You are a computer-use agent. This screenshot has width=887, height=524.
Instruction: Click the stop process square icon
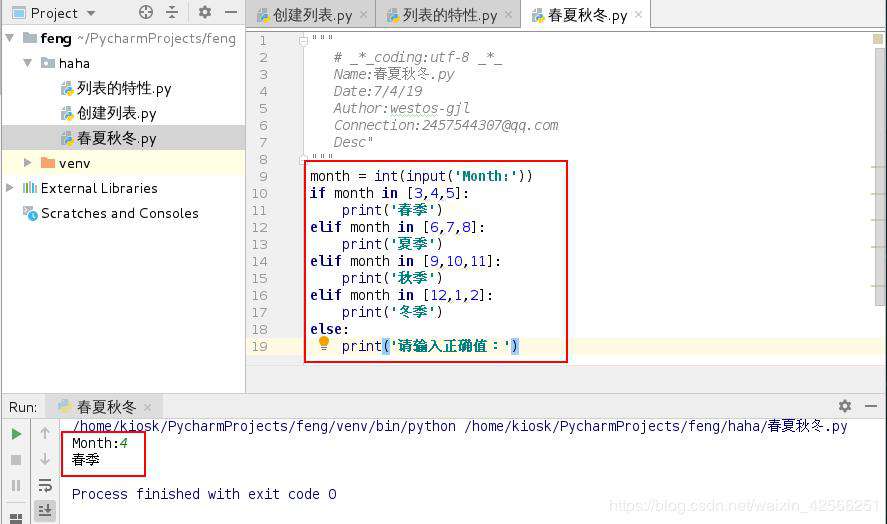16,459
